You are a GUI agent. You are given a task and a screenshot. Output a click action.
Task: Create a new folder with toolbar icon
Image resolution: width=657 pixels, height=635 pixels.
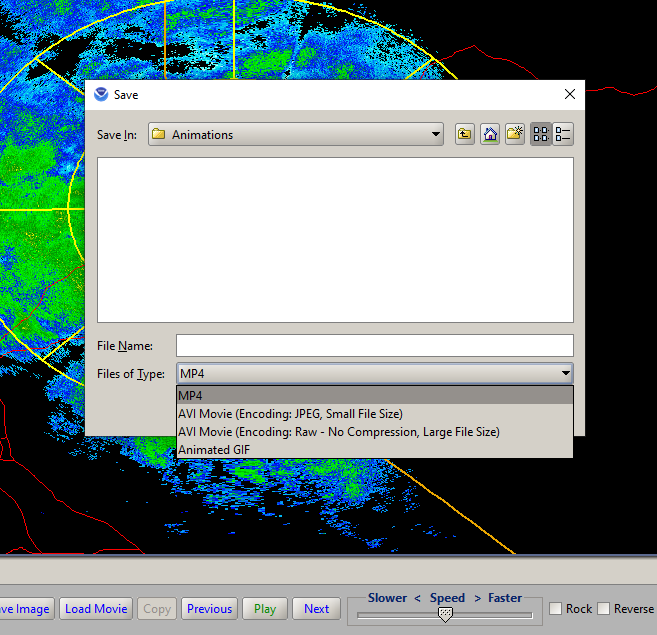(x=514, y=135)
